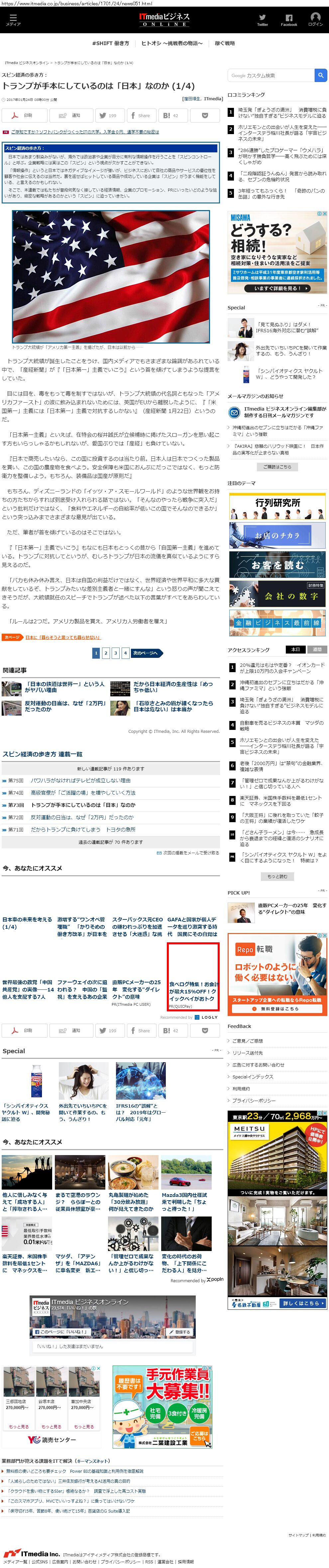Go to article page 3
Screen dimensions: 329x1568
[x=115, y=653]
